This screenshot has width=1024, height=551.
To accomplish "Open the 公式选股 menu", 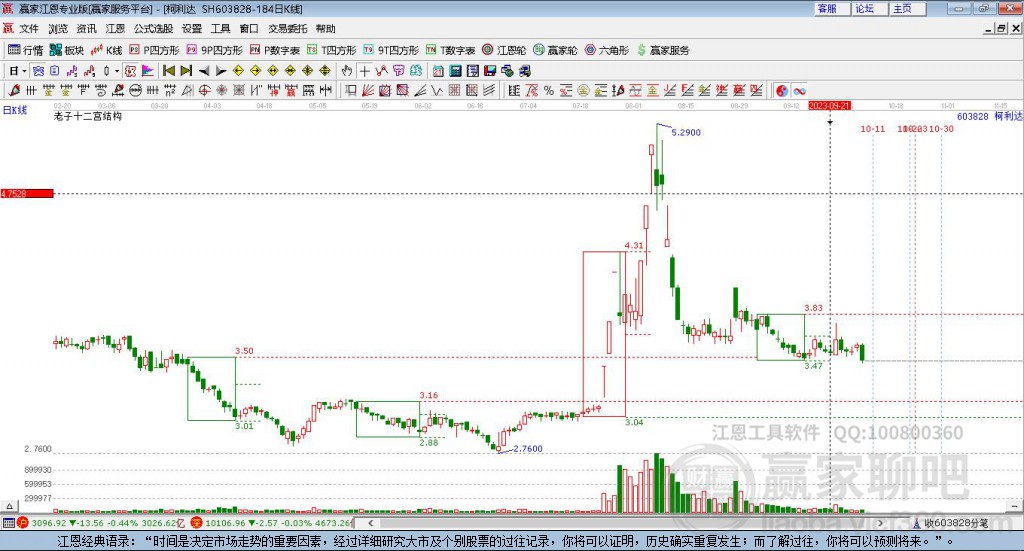I will tap(153, 29).
